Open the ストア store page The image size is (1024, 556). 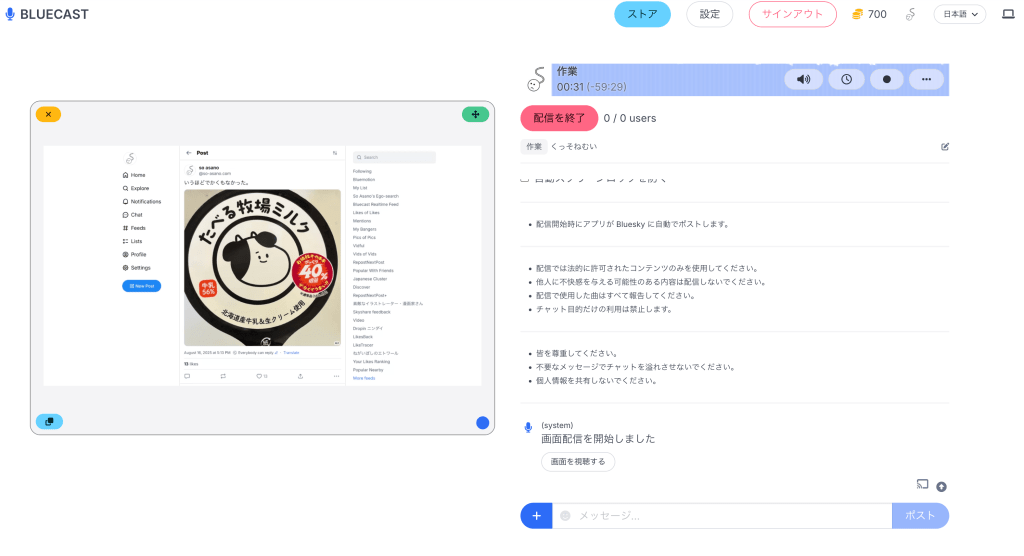pyautogui.click(x=642, y=14)
